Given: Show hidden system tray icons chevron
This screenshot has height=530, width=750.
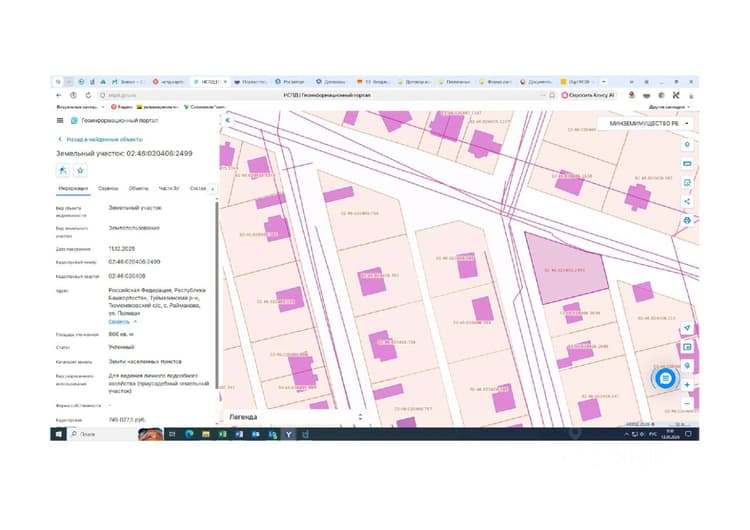Looking at the screenshot, I should coord(626,434).
